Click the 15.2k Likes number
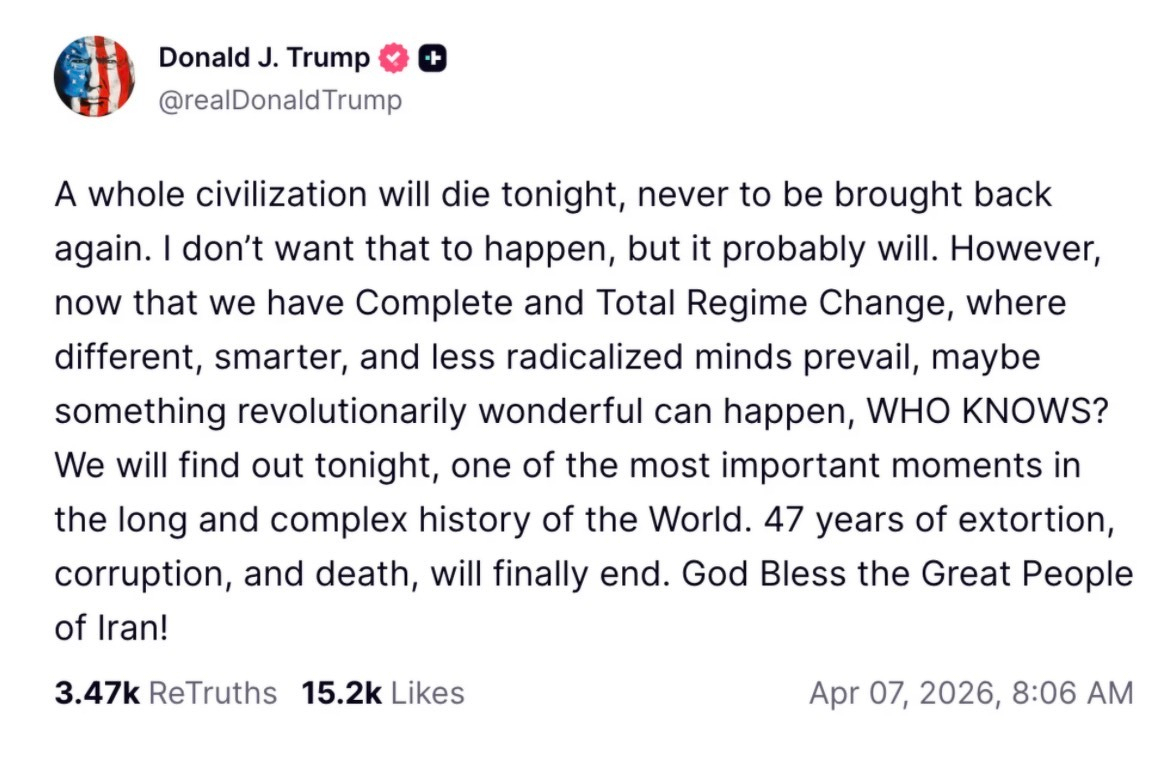This screenshot has width=1165, height=757. point(341,693)
